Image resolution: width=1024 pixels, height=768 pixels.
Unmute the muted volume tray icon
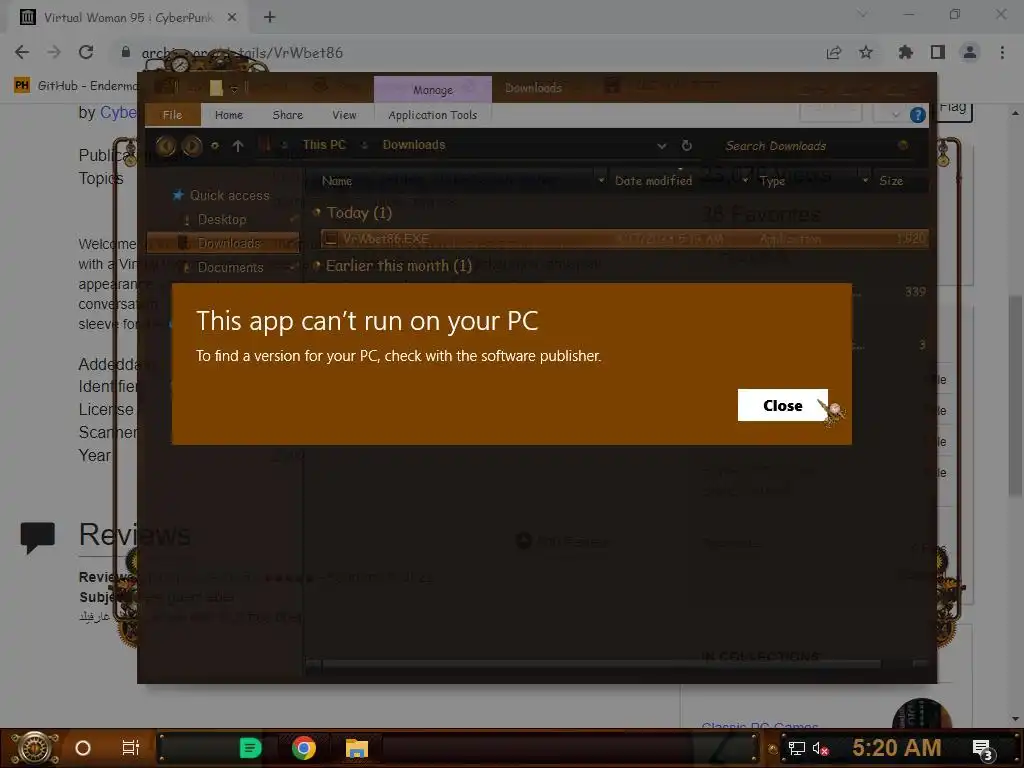[820, 749]
